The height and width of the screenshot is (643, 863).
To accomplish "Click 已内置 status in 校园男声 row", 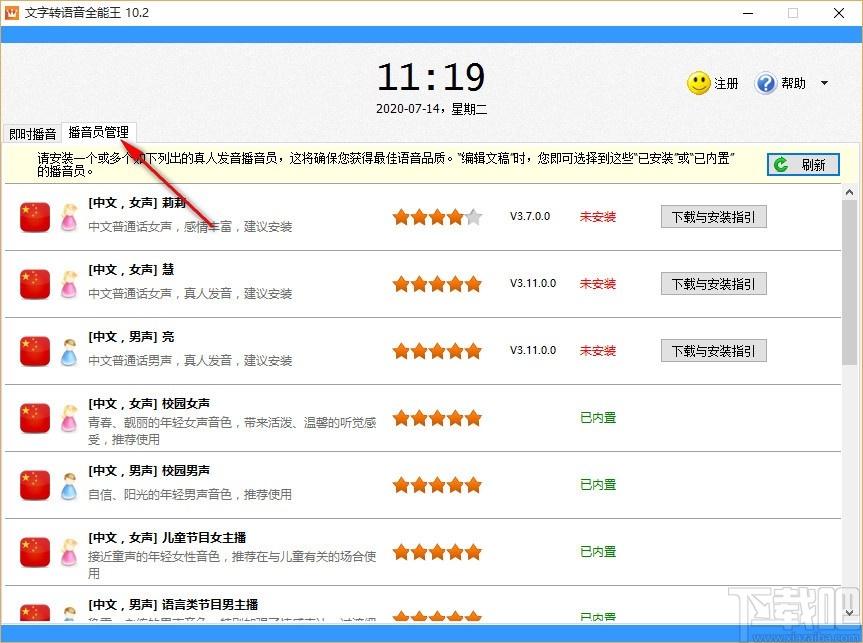I will 598,485.
